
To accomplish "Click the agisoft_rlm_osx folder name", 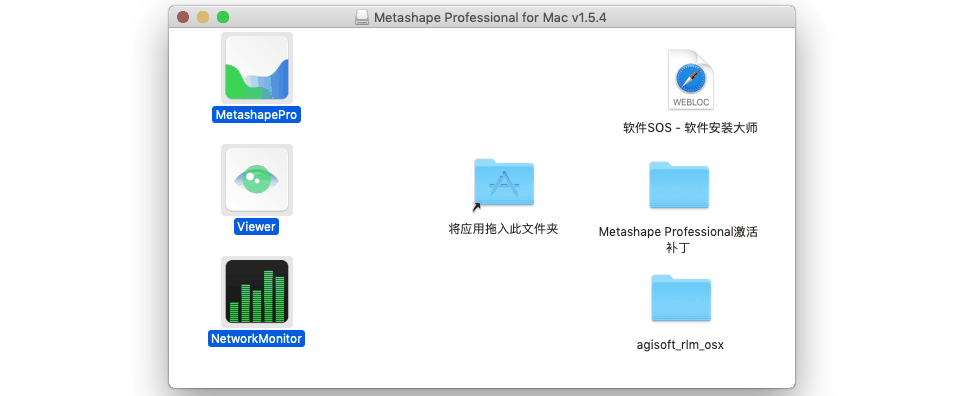I will click(x=680, y=344).
